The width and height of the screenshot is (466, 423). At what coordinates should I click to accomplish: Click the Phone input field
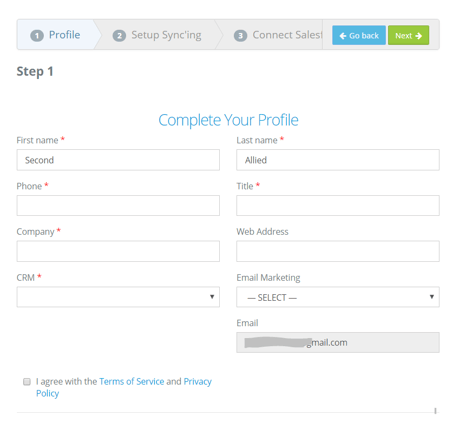point(118,205)
